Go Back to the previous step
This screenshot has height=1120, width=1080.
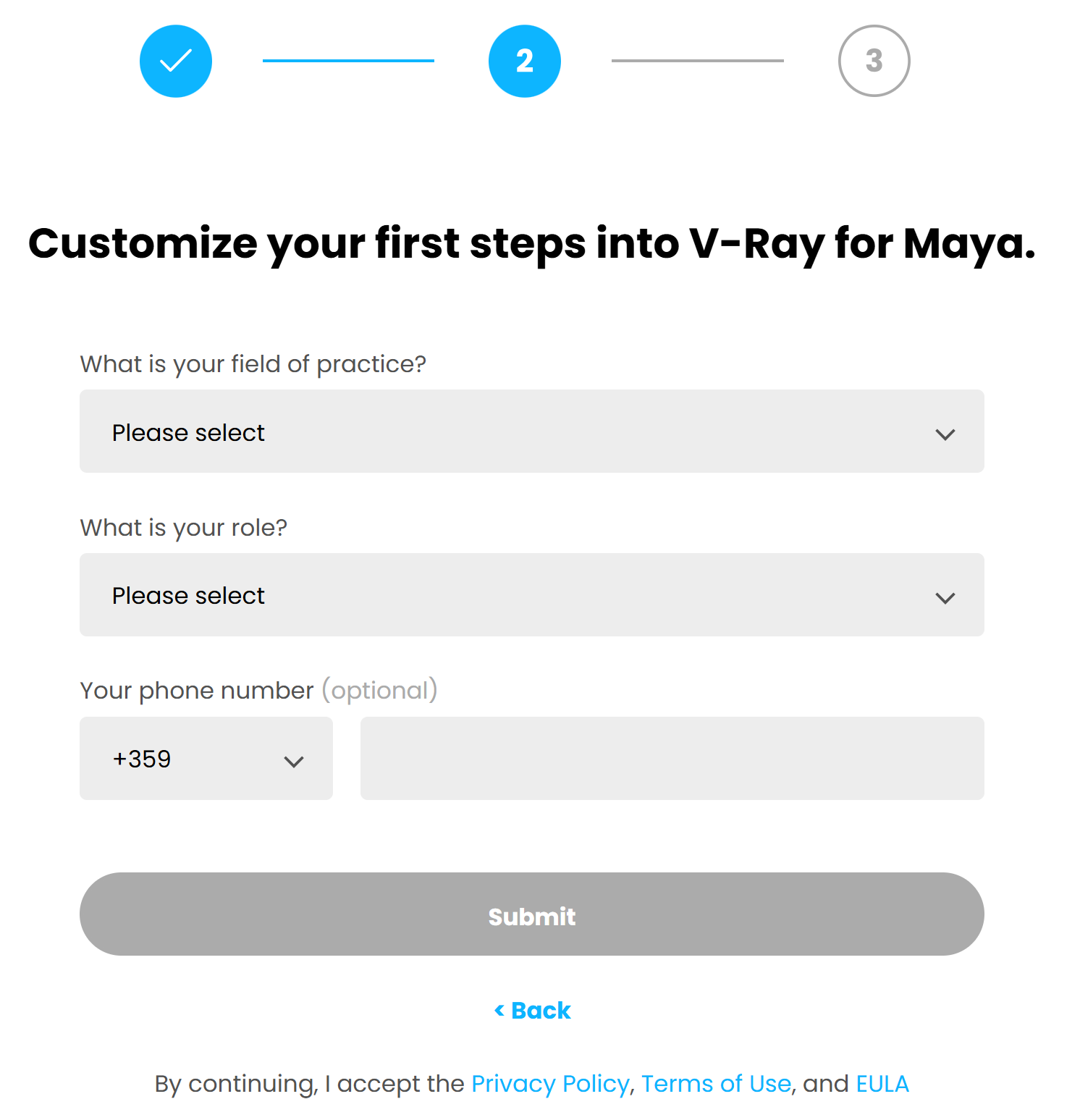coord(533,1011)
